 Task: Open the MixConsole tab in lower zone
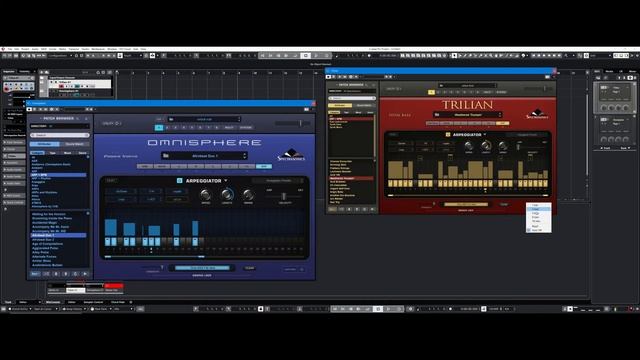(53, 302)
